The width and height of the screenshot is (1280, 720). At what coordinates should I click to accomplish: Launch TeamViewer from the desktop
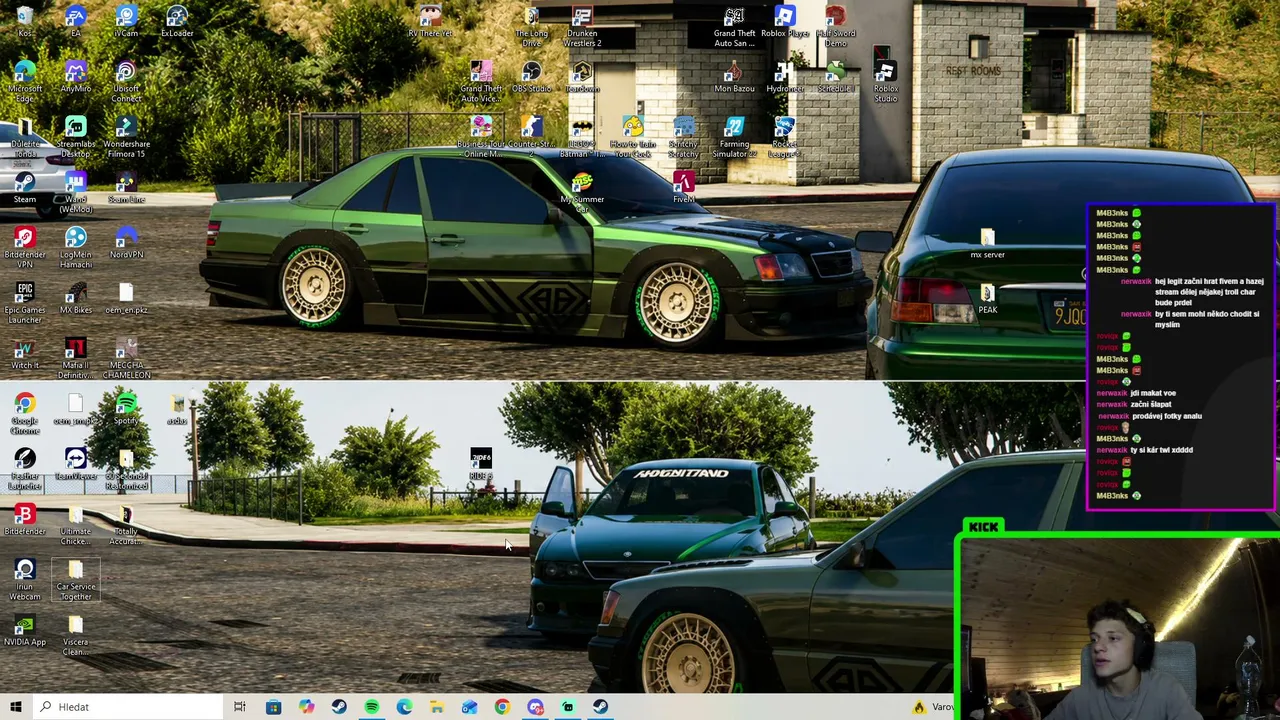(75, 463)
